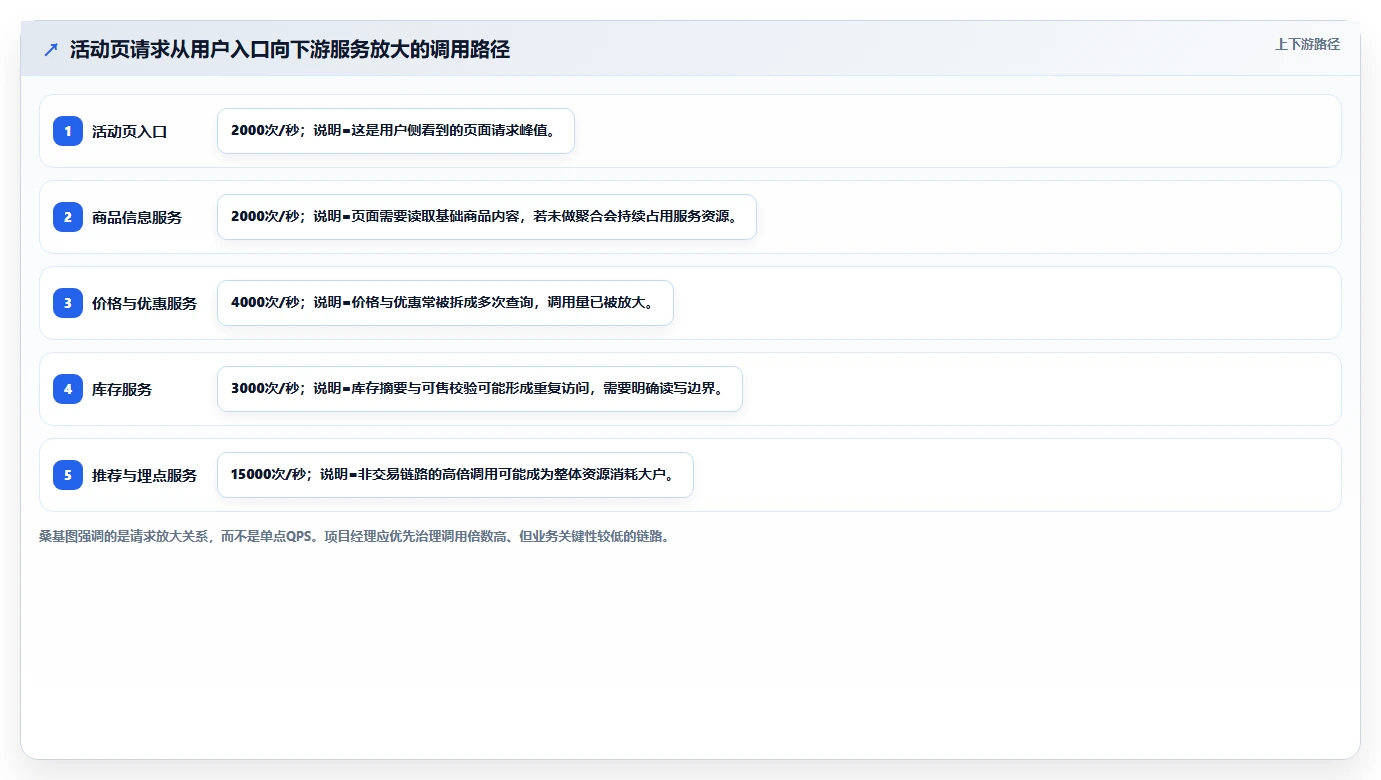
Task: Open the 3000次/秒 库存摘要 note
Action: tap(480, 389)
